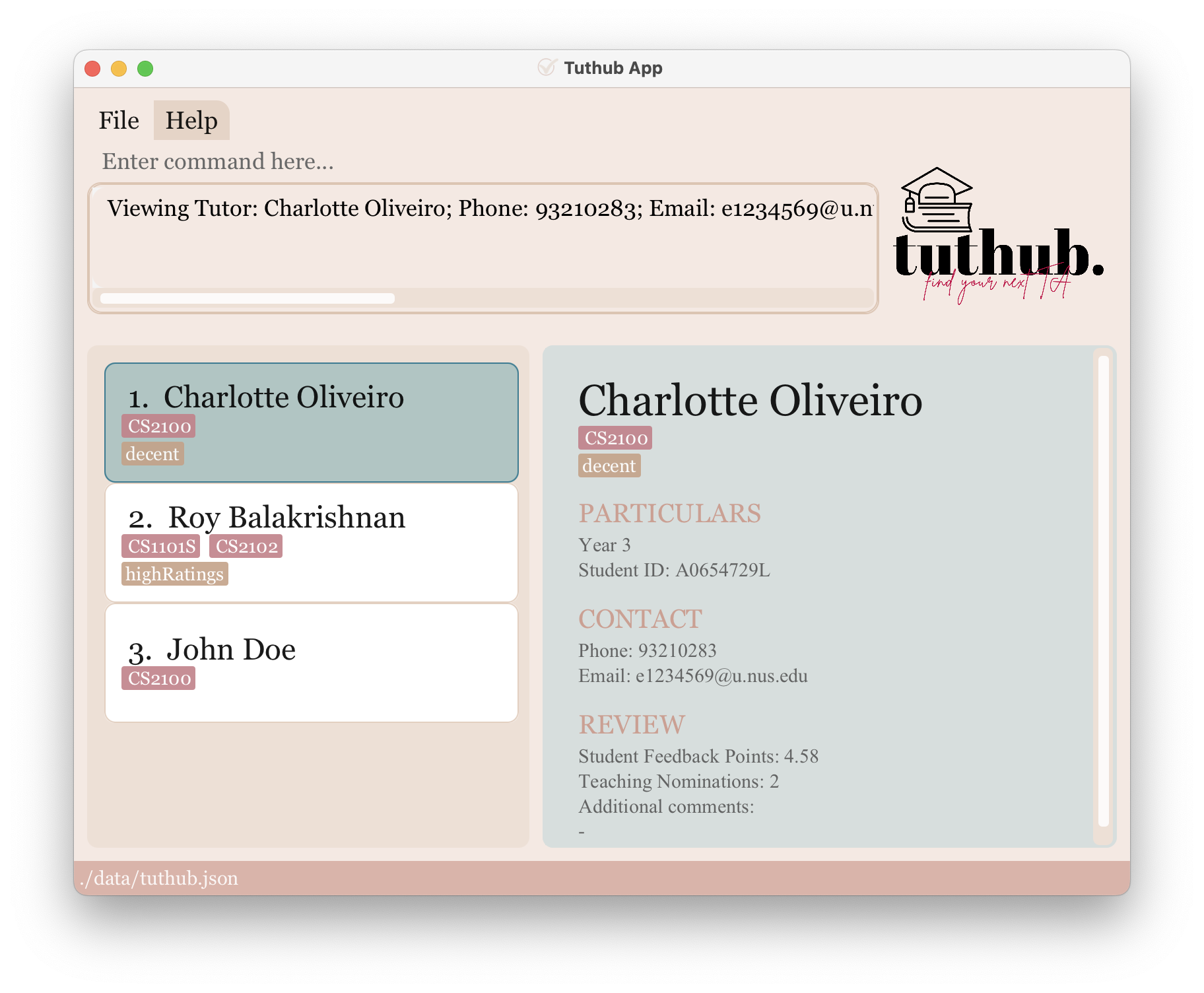Select the John Doe tutor card

[312, 663]
